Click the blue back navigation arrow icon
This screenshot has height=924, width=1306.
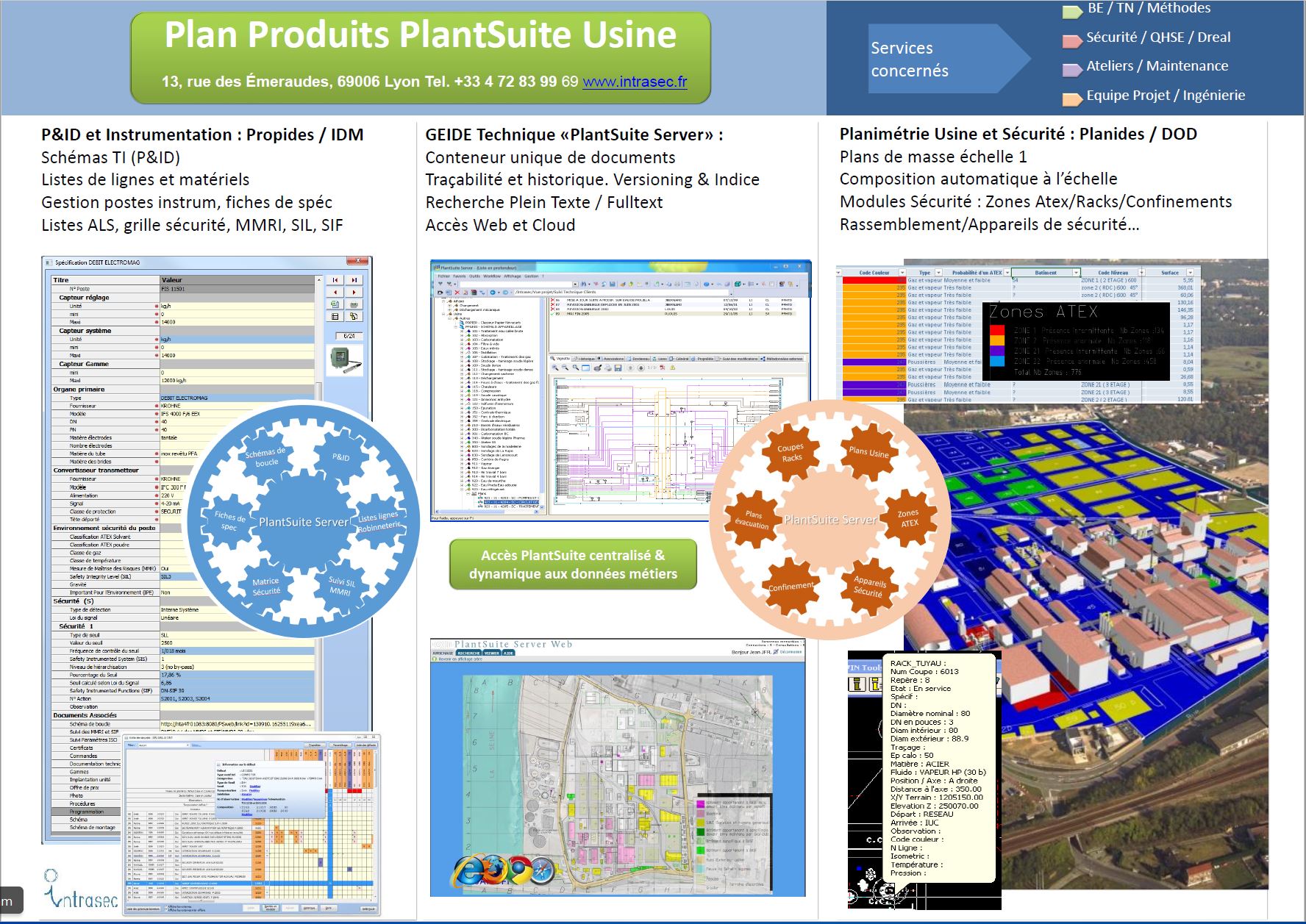tap(493, 292)
